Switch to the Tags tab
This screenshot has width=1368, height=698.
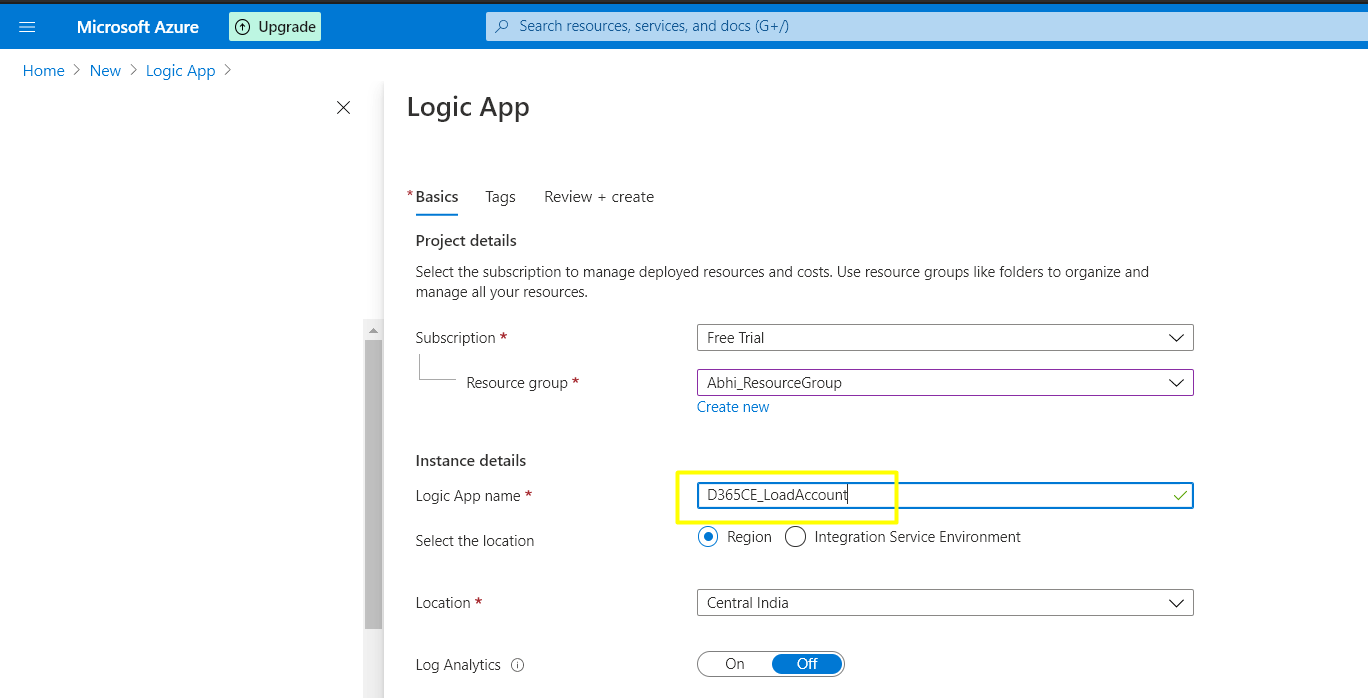(500, 197)
